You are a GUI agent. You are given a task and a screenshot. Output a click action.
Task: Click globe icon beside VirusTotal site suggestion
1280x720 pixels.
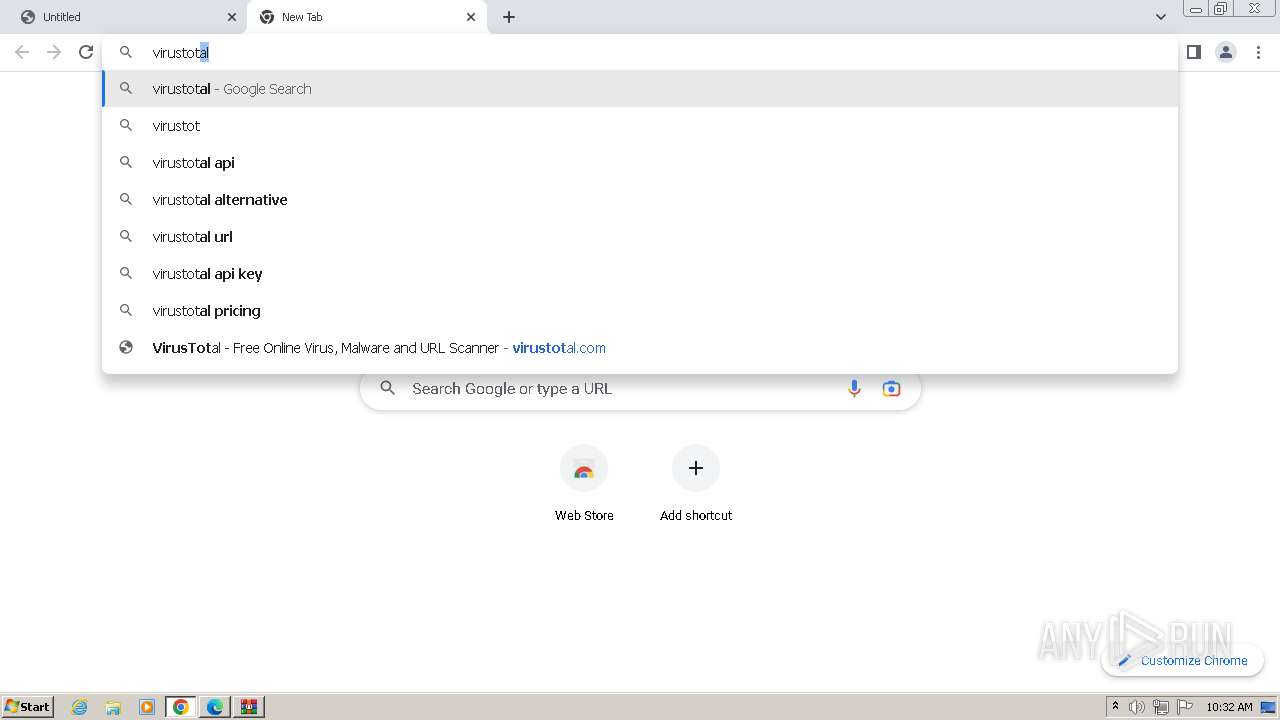click(x=126, y=347)
